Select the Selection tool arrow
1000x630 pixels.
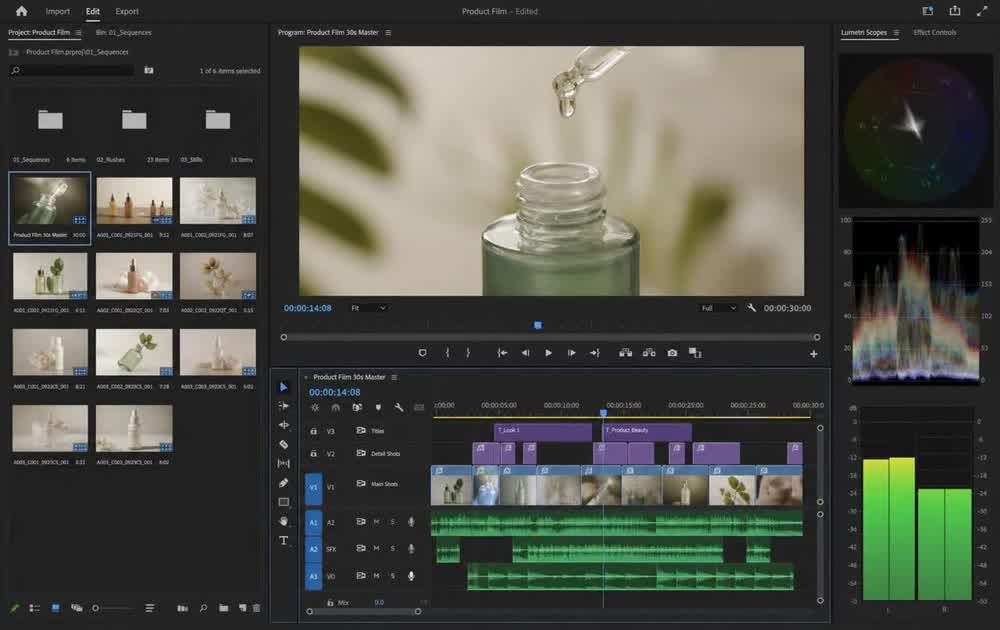[284, 387]
